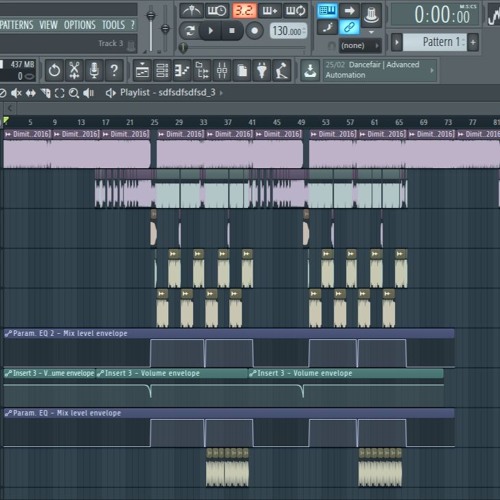Open the Playlist view icon in toolbar
This screenshot has height=500, width=500.
click(x=142, y=70)
